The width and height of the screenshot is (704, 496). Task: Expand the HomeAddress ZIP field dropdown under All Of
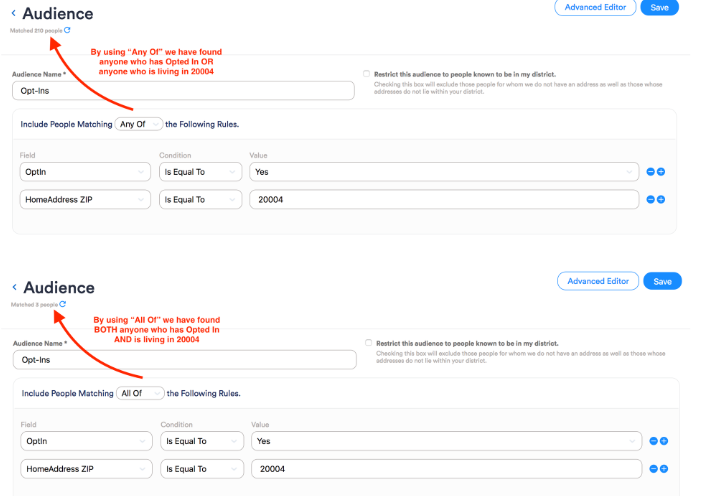(x=84, y=468)
